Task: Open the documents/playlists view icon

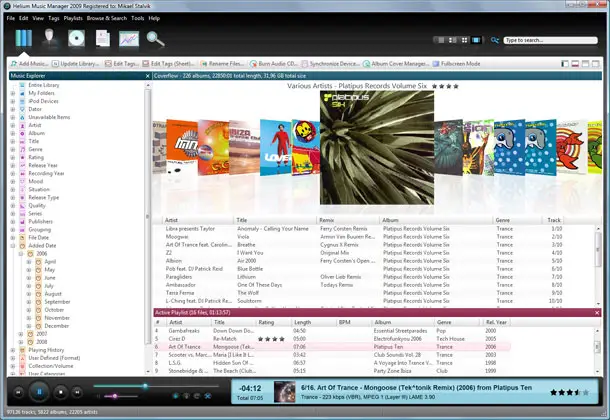Action: coord(103,38)
